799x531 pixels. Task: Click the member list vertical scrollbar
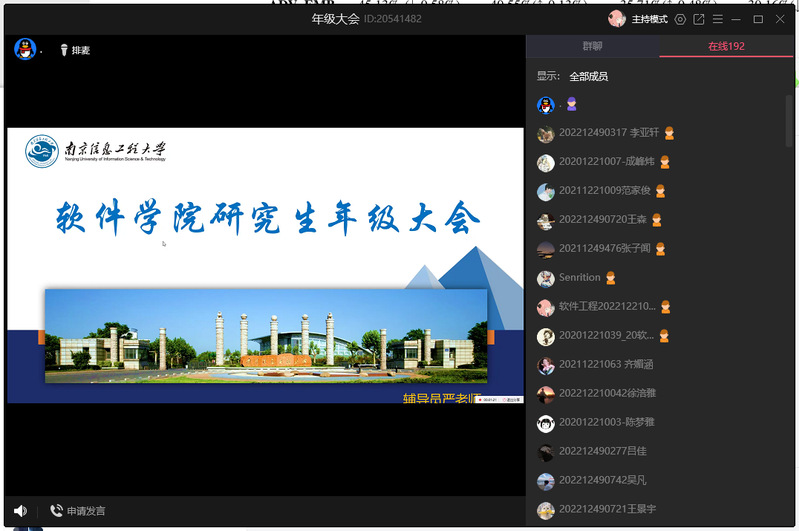[x=789, y=120]
